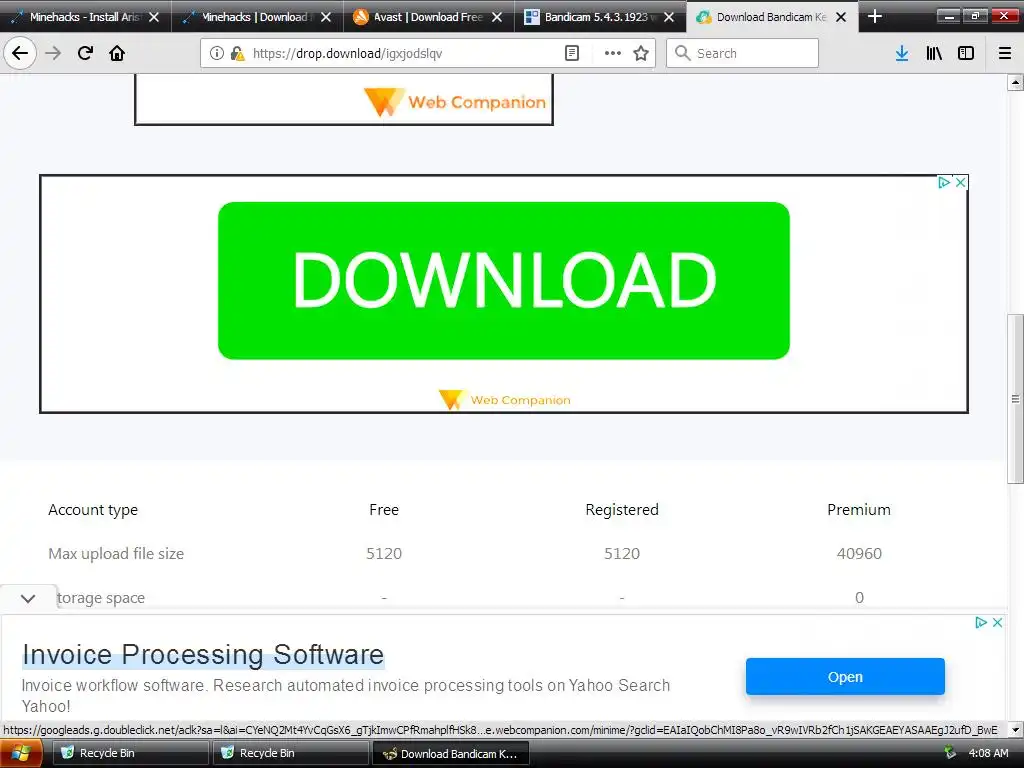Open the Invoice Processing Software headline

click(x=203, y=654)
